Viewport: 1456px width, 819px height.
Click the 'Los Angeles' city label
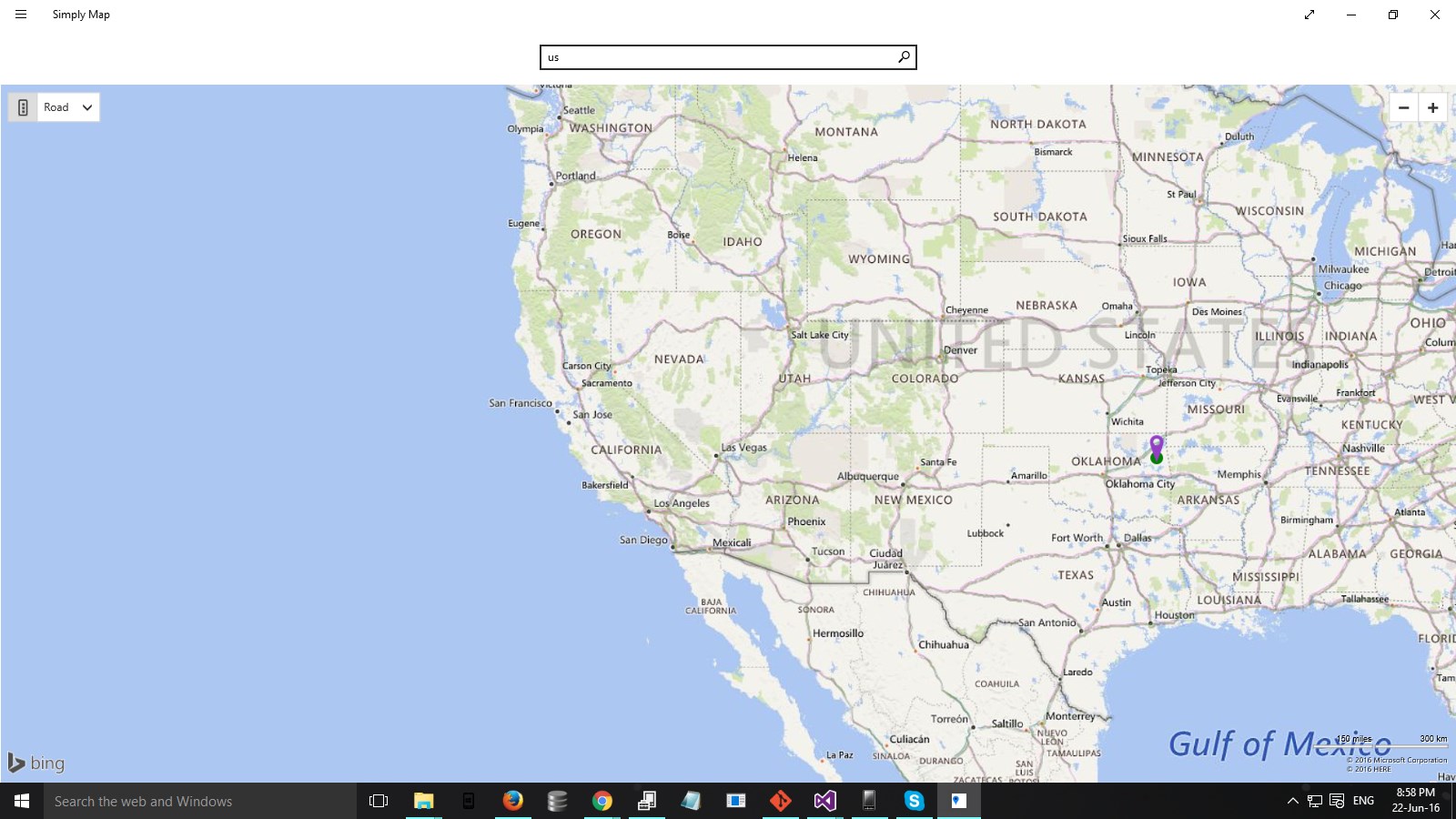pyautogui.click(x=682, y=503)
